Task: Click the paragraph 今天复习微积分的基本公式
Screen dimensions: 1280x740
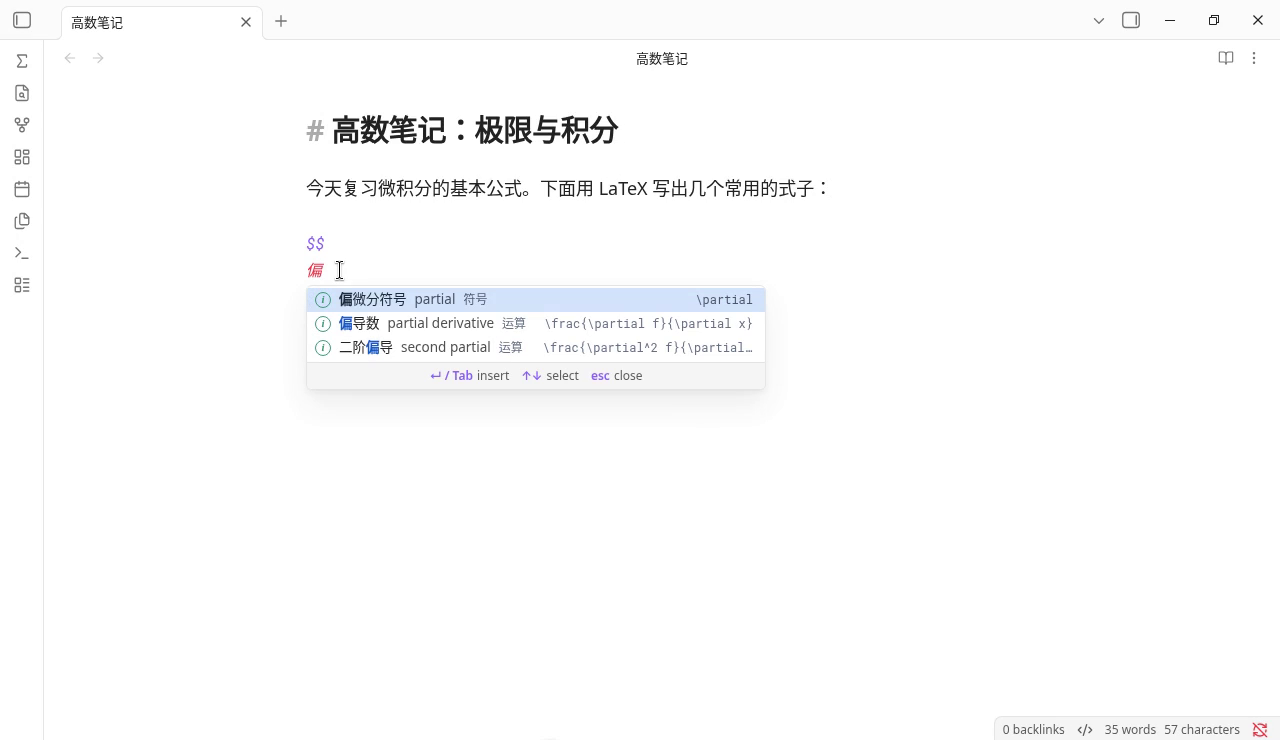Action: (x=568, y=188)
